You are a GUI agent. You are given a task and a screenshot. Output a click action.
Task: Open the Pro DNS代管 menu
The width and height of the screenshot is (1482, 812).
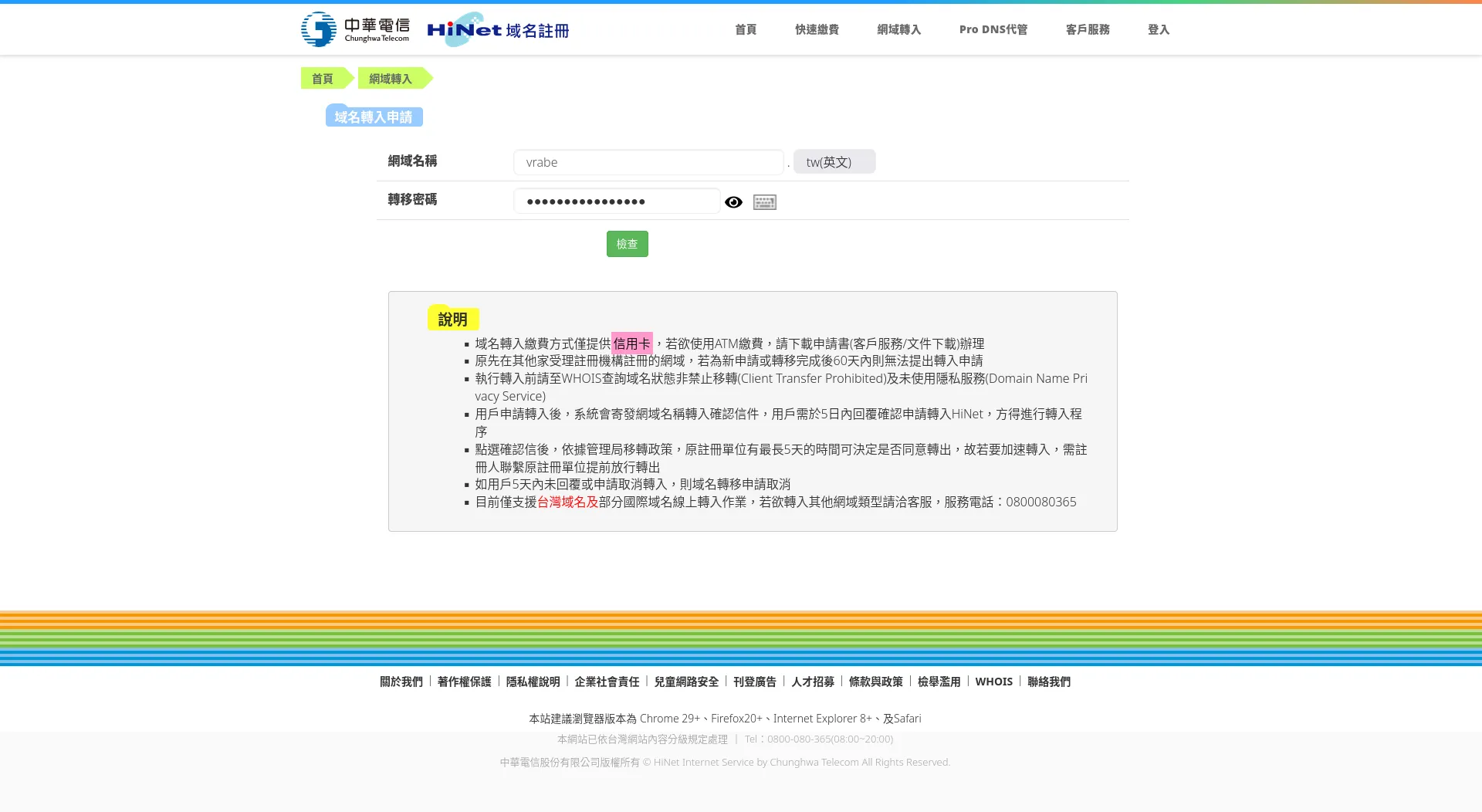coord(993,29)
